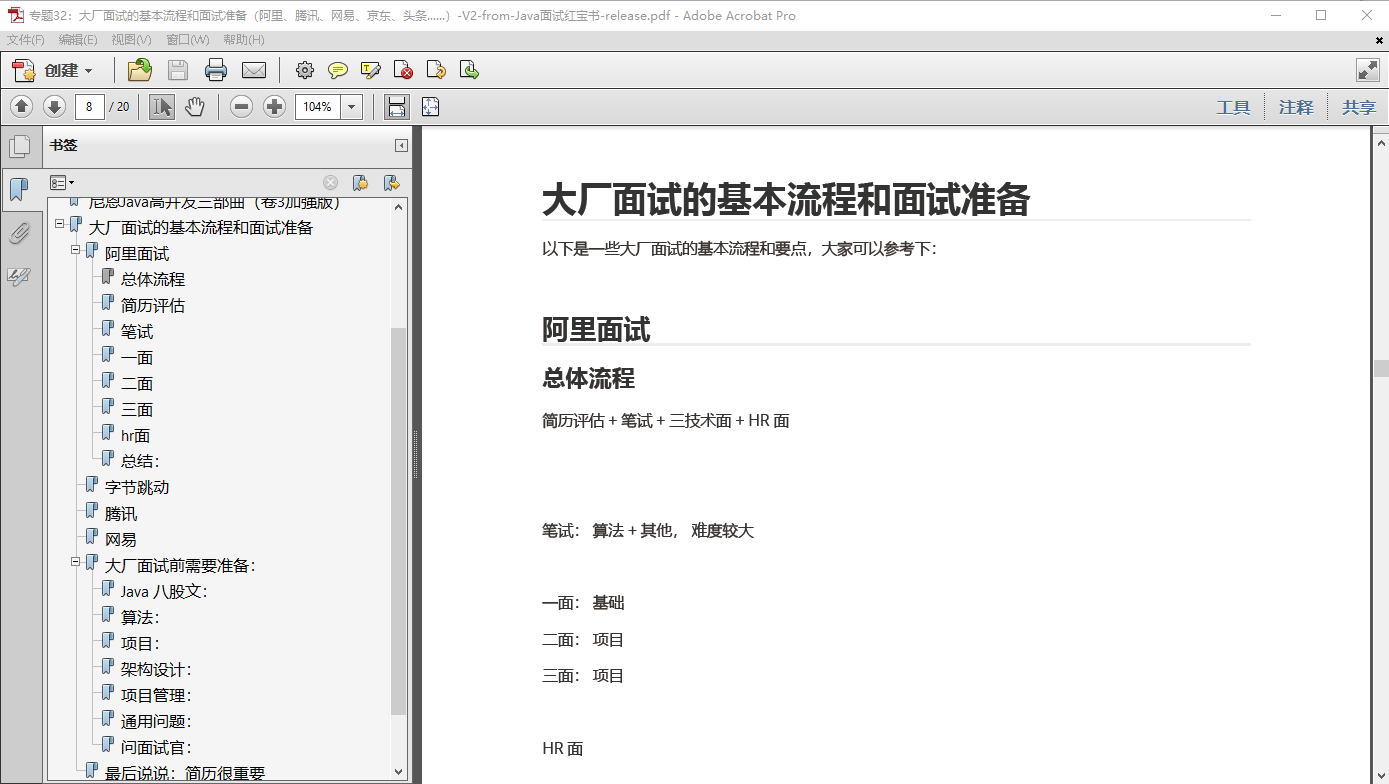Jump to the hr面 bookmark
Screen dimensions: 1389x784
coord(135,436)
